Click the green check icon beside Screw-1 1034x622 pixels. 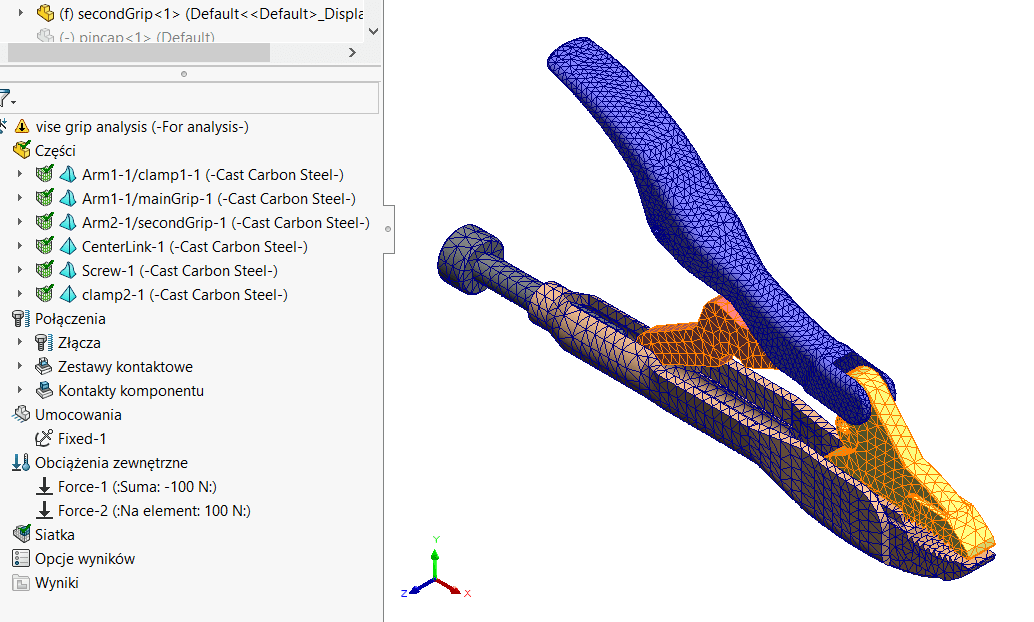pyautogui.click(x=42, y=269)
